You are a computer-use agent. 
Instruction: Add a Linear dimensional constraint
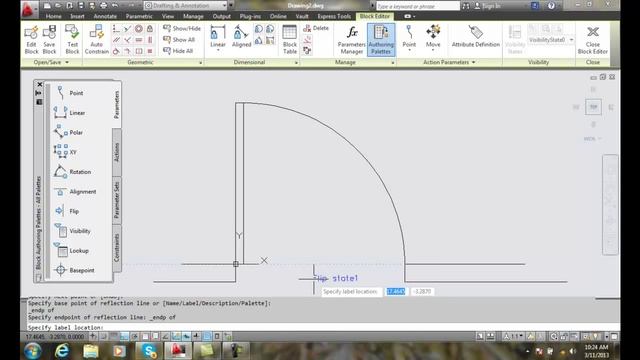click(218, 37)
